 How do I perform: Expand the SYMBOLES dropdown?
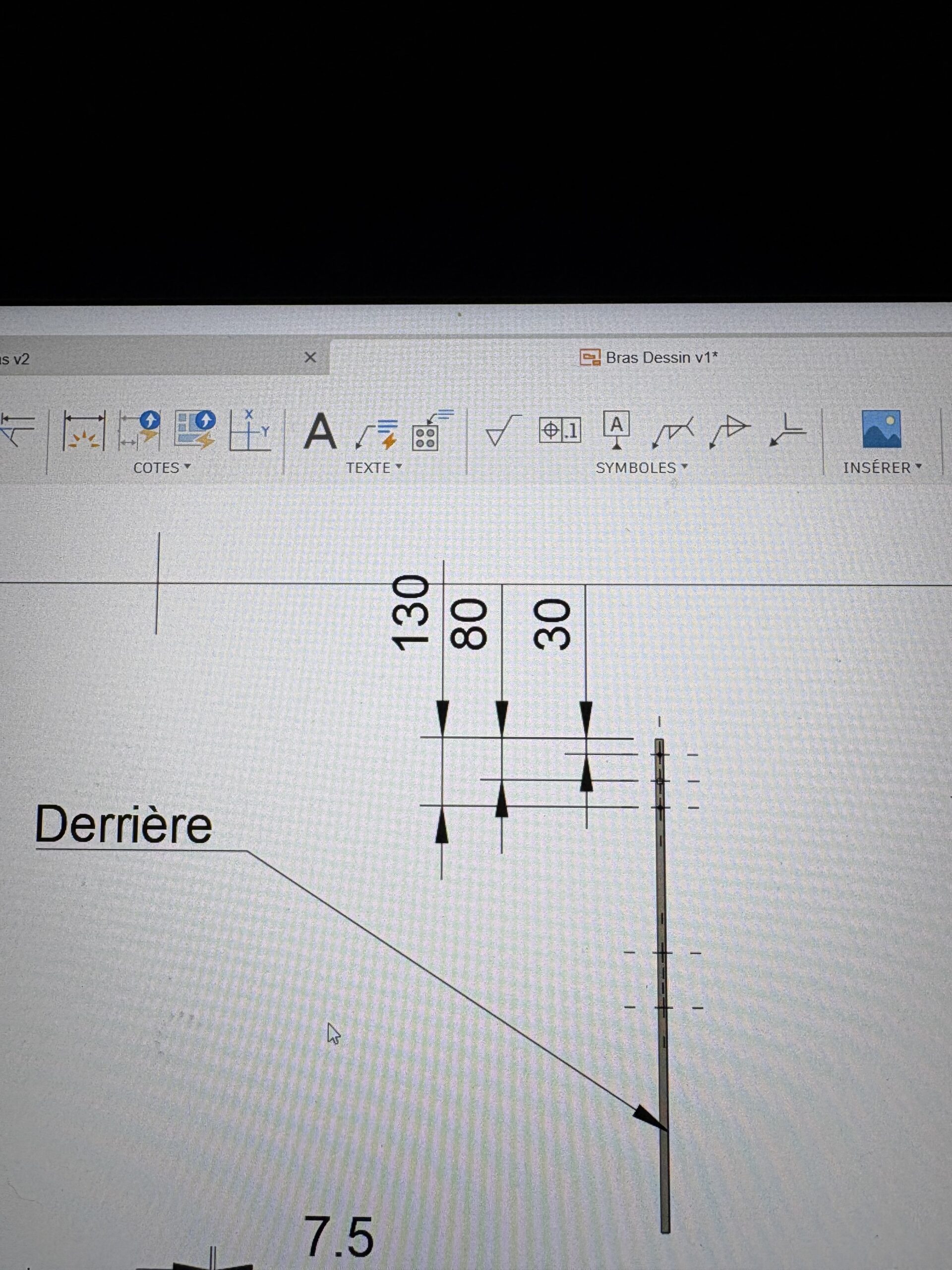point(641,468)
